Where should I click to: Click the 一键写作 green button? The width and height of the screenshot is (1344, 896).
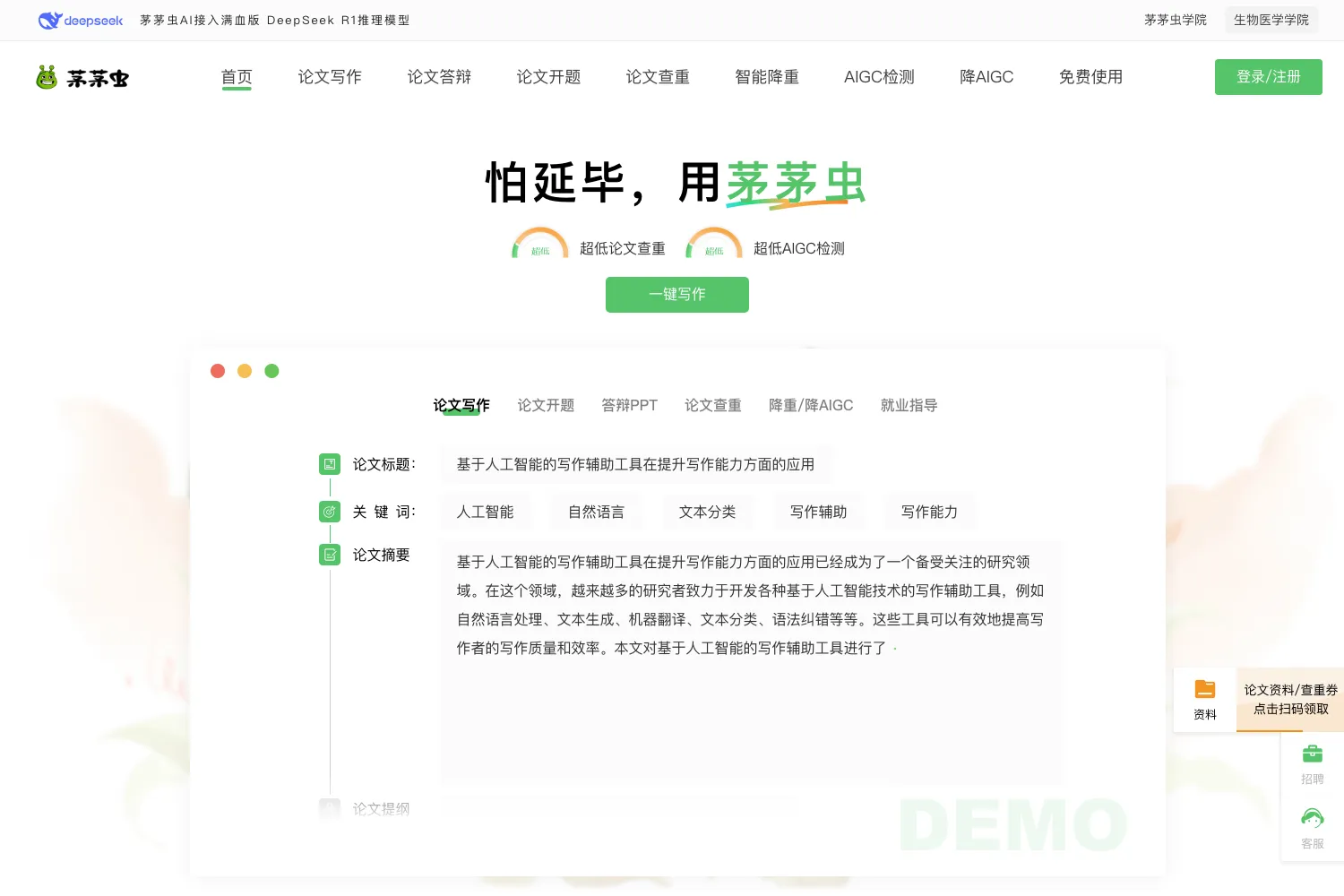tap(677, 295)
